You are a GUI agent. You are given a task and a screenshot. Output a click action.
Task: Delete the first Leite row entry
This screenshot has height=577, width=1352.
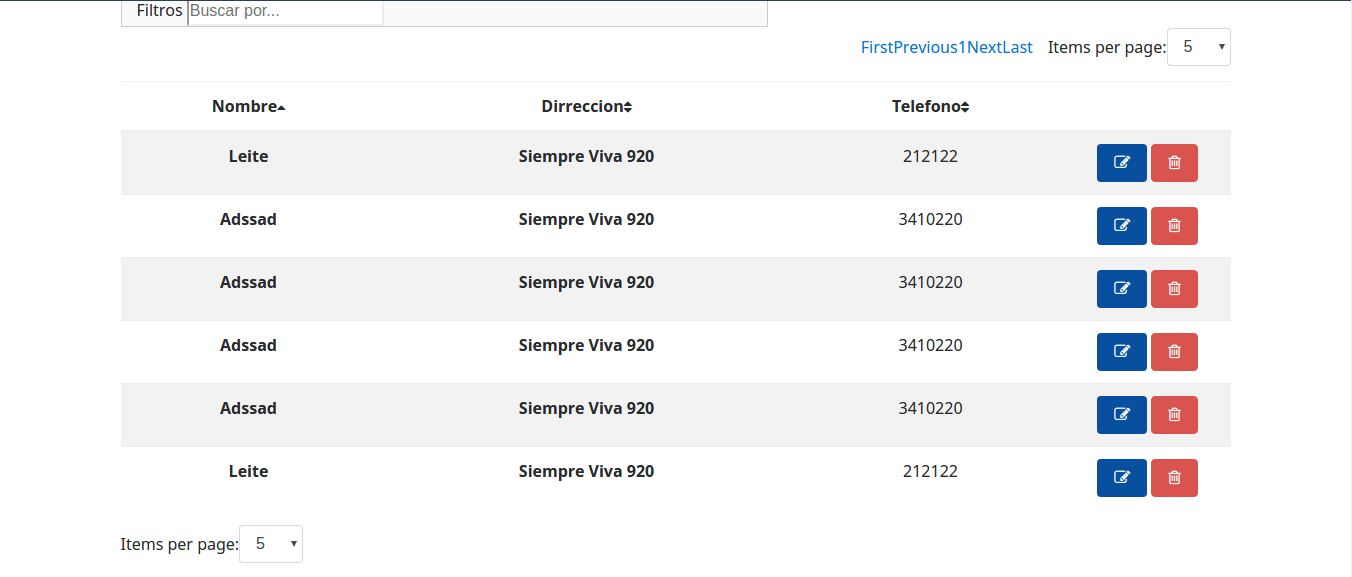(x=1174, y=163)
